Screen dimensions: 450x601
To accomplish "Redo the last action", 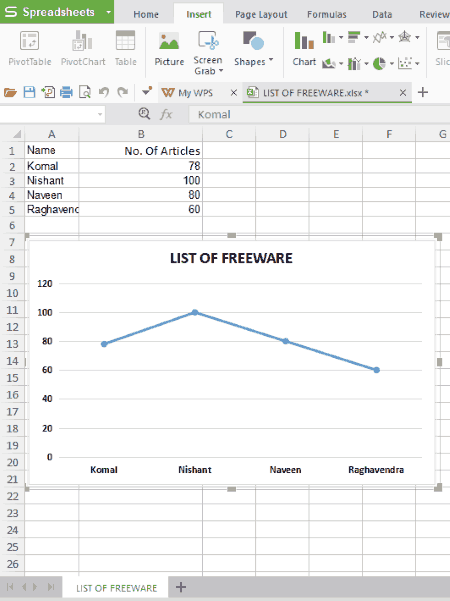I will pos(123,92).
